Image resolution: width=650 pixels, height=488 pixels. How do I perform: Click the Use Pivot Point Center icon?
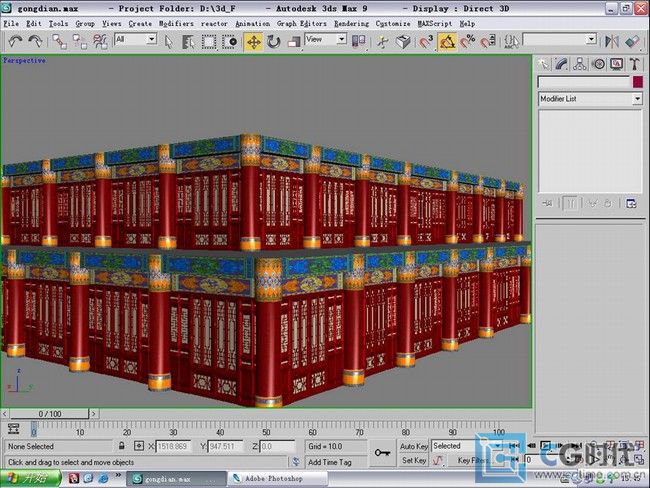tap(359, 41)
